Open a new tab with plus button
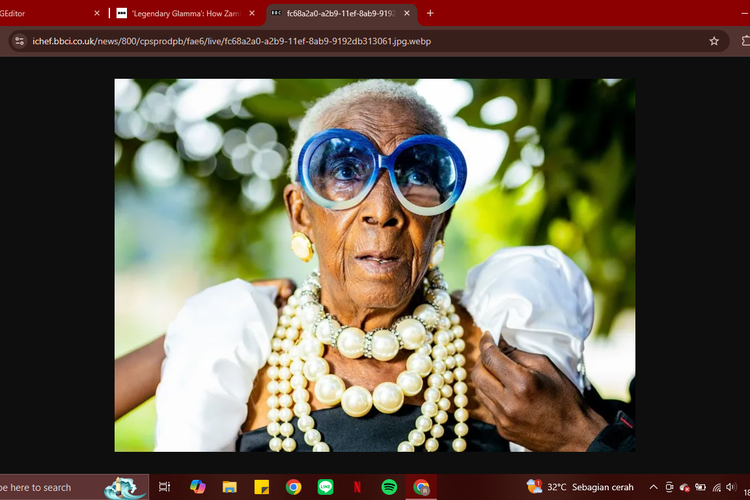Viewport: 750px width, 500px height. tap(430, 13)
